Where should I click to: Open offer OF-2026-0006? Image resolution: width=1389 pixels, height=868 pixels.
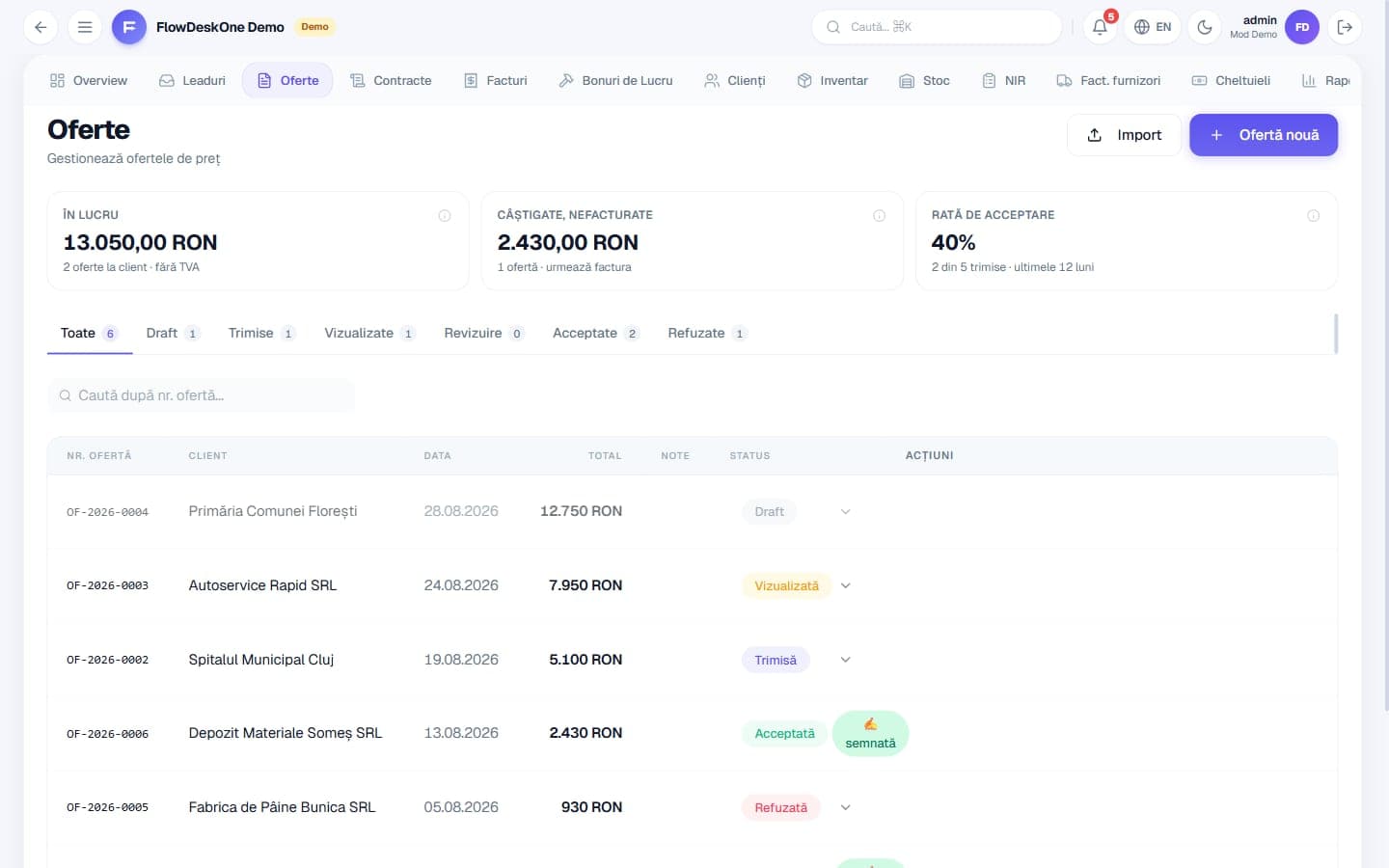pyautogui.click(x=107, y=734)
